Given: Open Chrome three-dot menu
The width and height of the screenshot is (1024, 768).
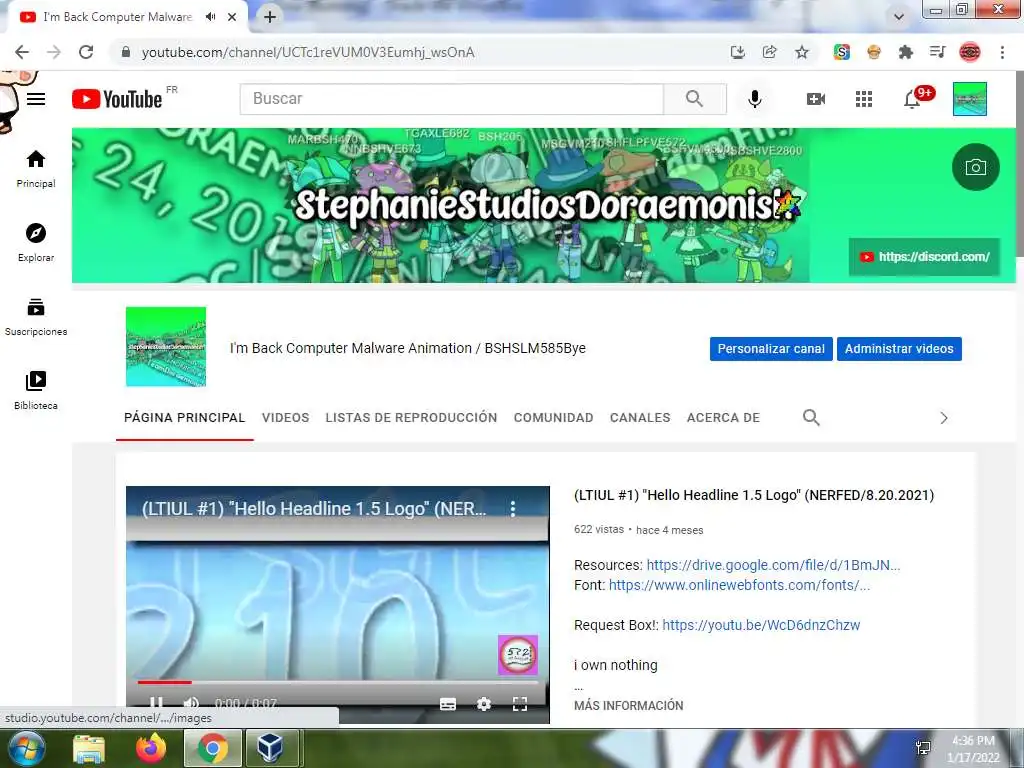Looking at the screenshot, I should (1002, 52).
